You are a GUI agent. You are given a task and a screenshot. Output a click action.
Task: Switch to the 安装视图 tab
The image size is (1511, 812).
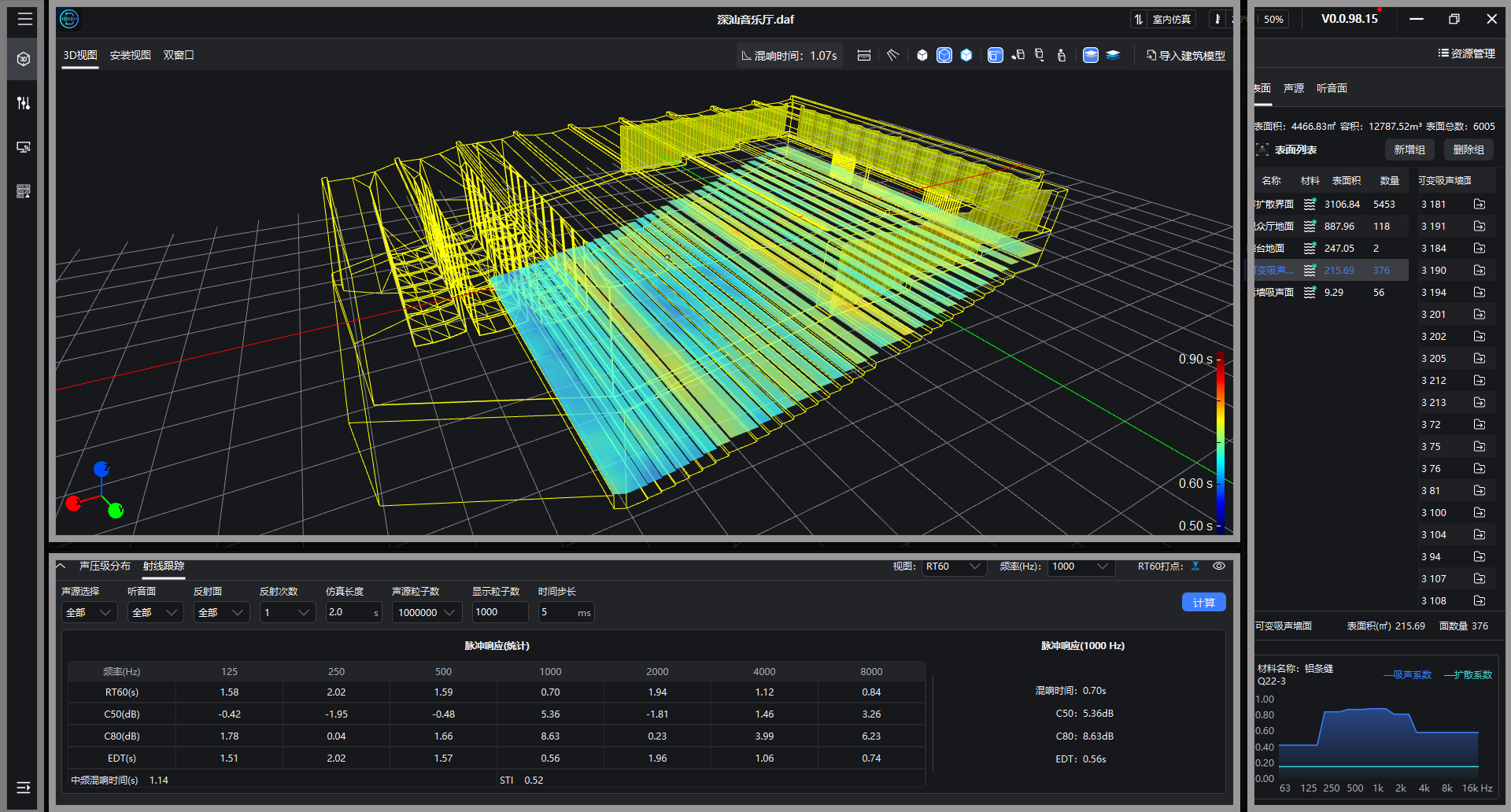click(130, 55)
